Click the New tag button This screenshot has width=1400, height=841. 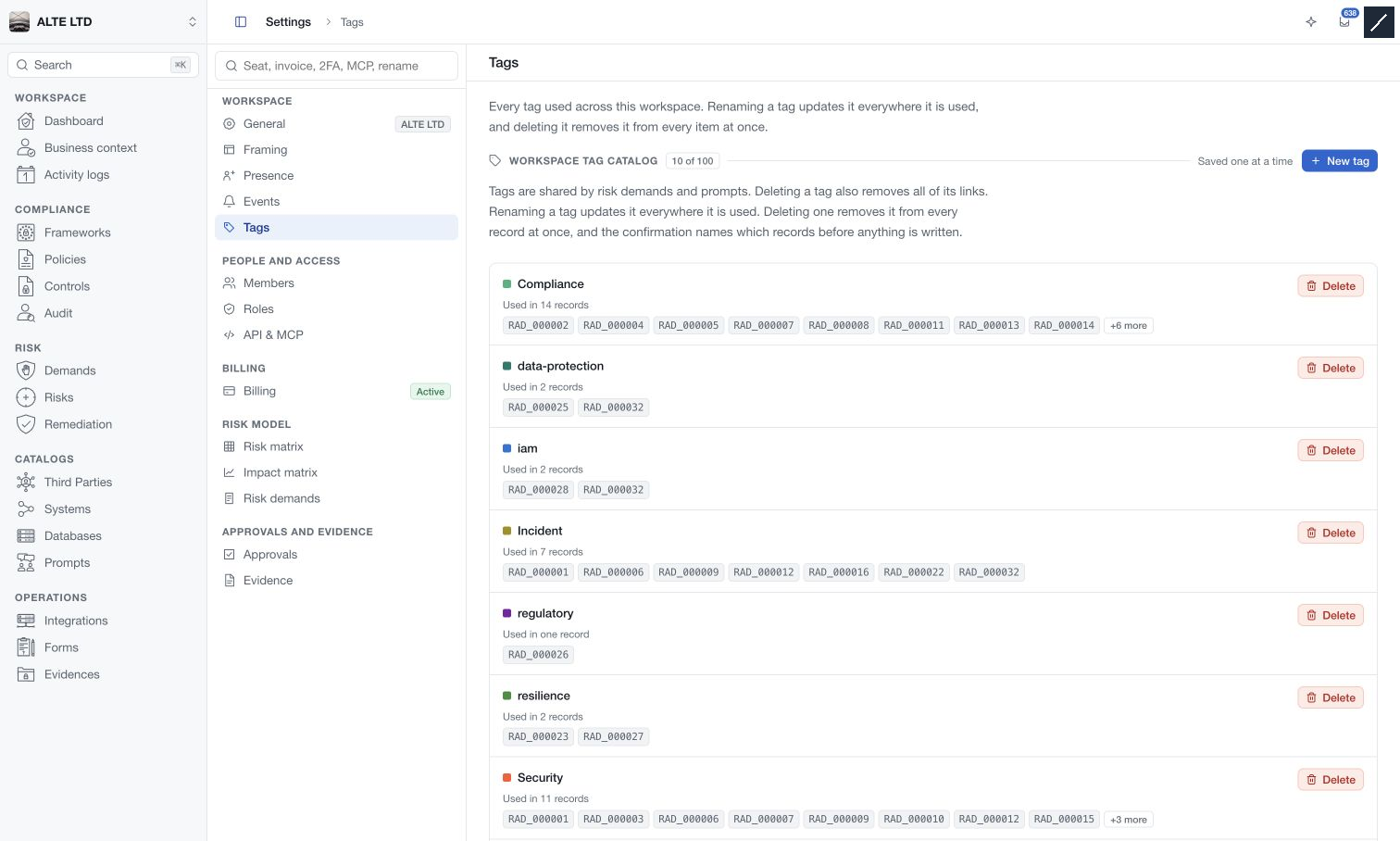coord(1339,161)
